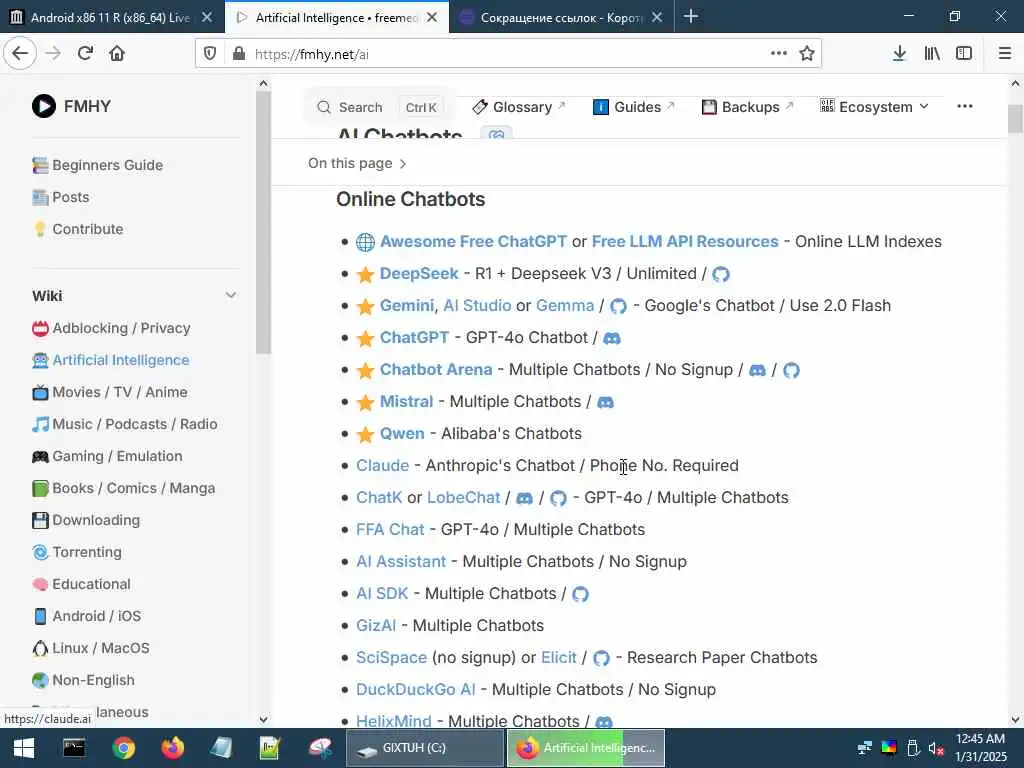Expand the On this page outline
Screen dimensions: 1024x768
[x=357, y=163]
